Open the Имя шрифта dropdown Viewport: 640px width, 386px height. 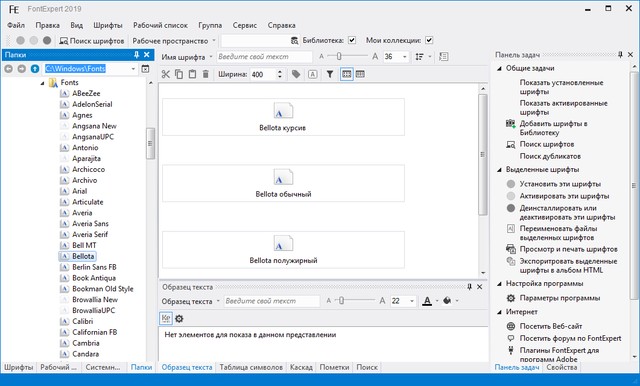[x=211, y=57]
